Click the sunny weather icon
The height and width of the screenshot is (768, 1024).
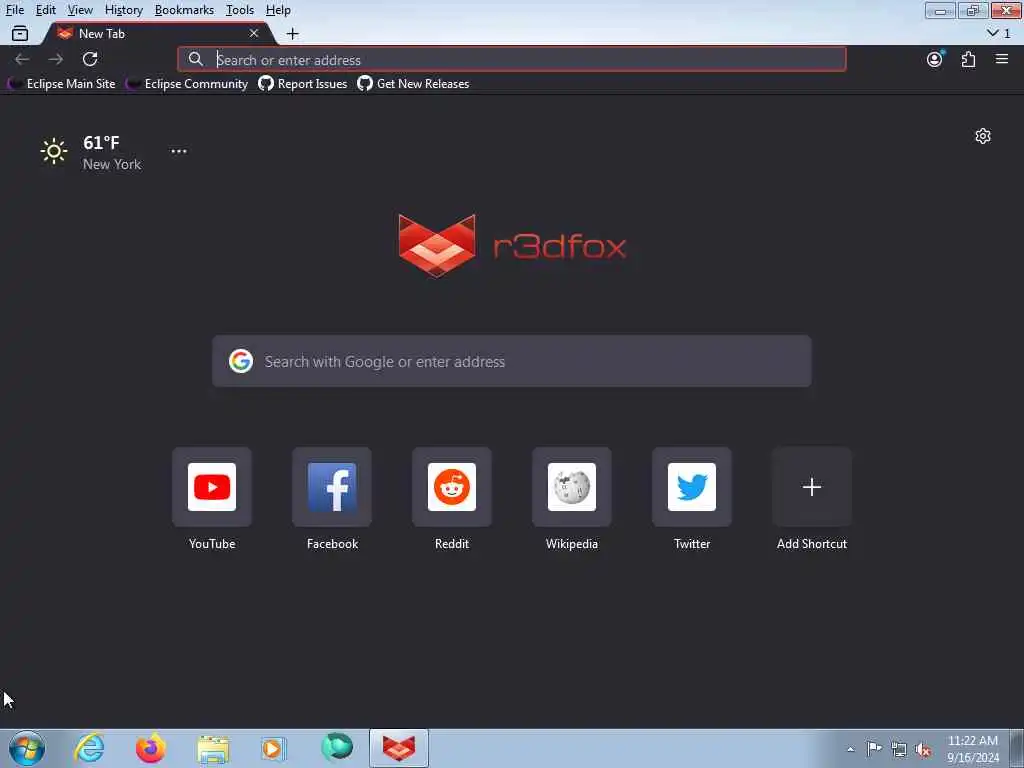(54, 152)
